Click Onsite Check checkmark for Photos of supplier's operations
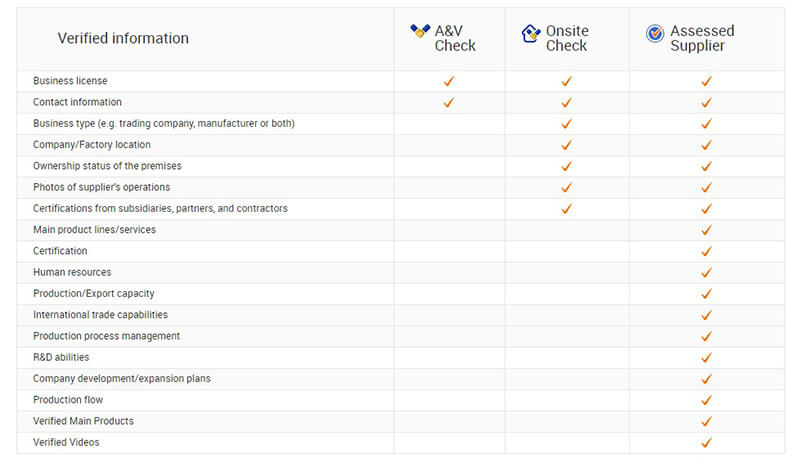This screenshot has height=467, width=800. point(566,187)
